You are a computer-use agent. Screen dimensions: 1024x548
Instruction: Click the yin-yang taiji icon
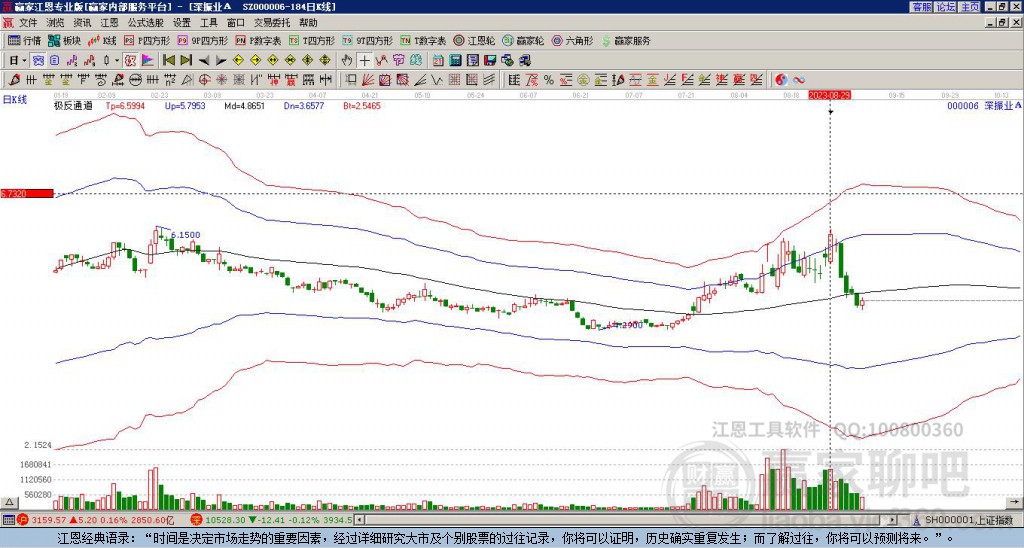point(781,80)
